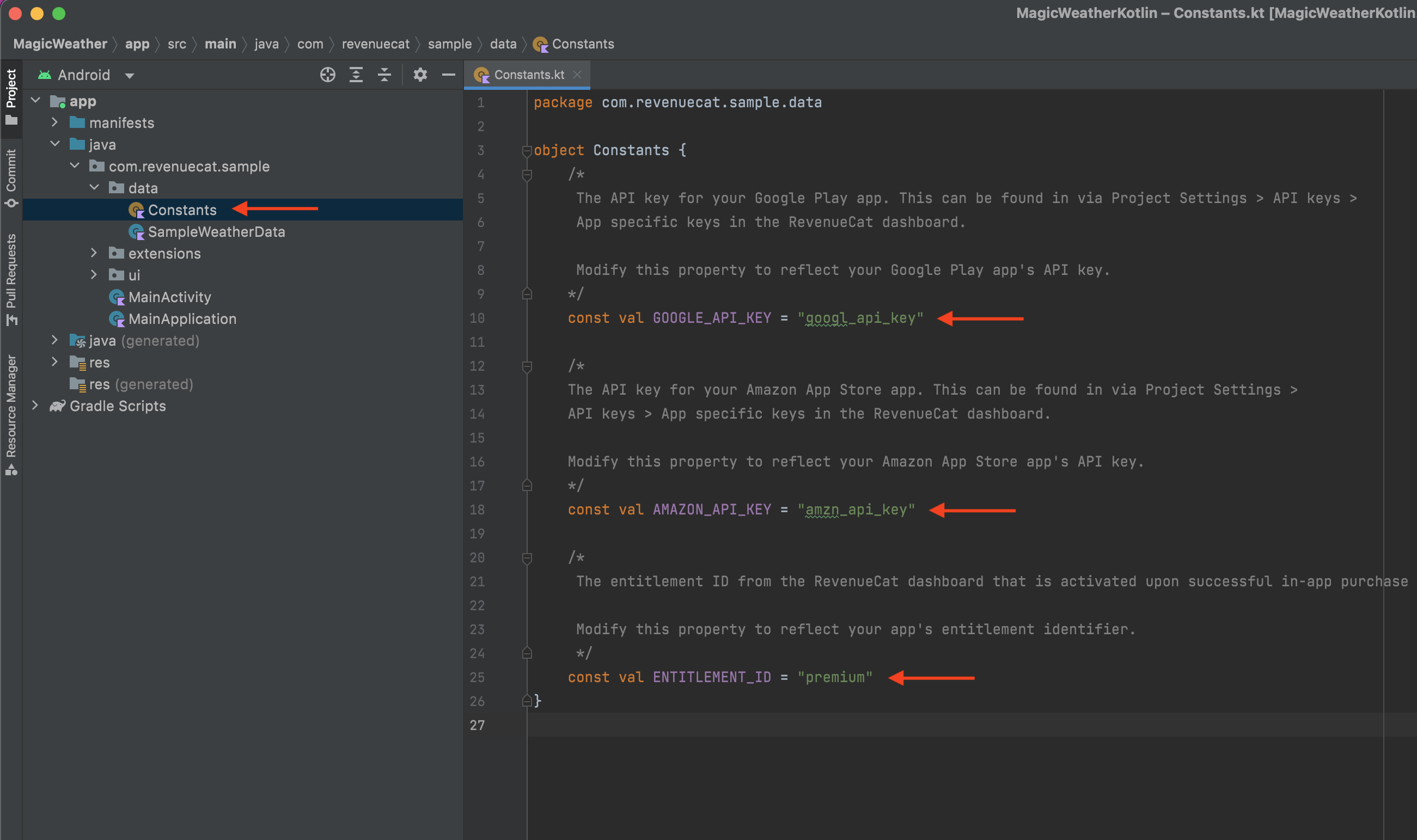The width and height of the screenshot is (1417, 840).
Task: Open SampleWeatherData file in tree
Action: coord(216,231)
